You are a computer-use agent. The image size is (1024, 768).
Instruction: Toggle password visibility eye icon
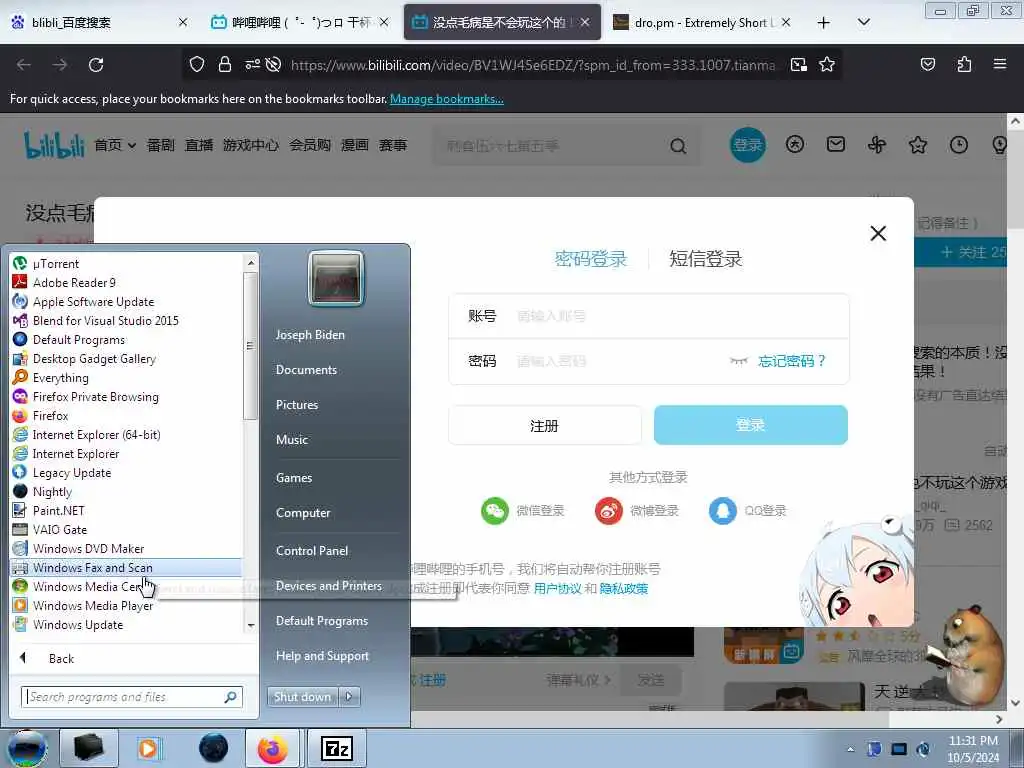point(738,360)
